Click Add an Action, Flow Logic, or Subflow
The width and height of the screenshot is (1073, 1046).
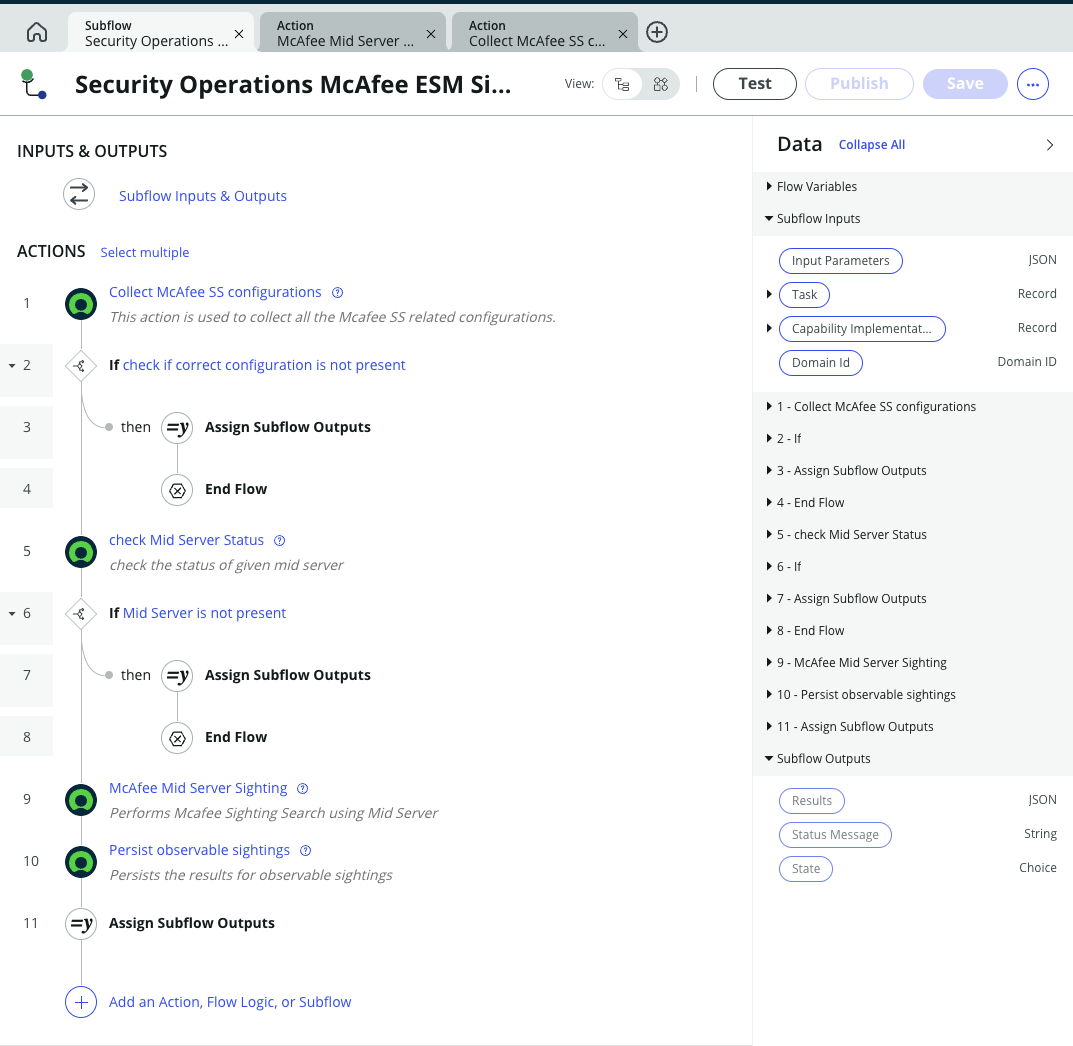click(x=230, y=1002)
